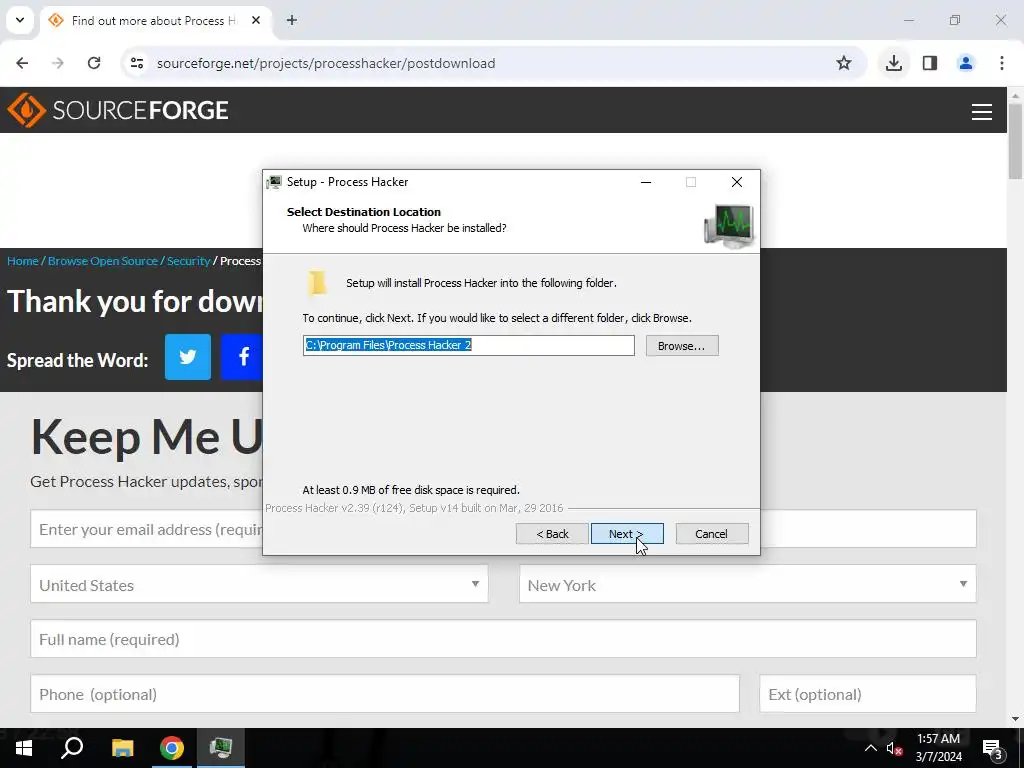
Task: Click the Chrome address bar URL
Action: (x=326, y=63)
